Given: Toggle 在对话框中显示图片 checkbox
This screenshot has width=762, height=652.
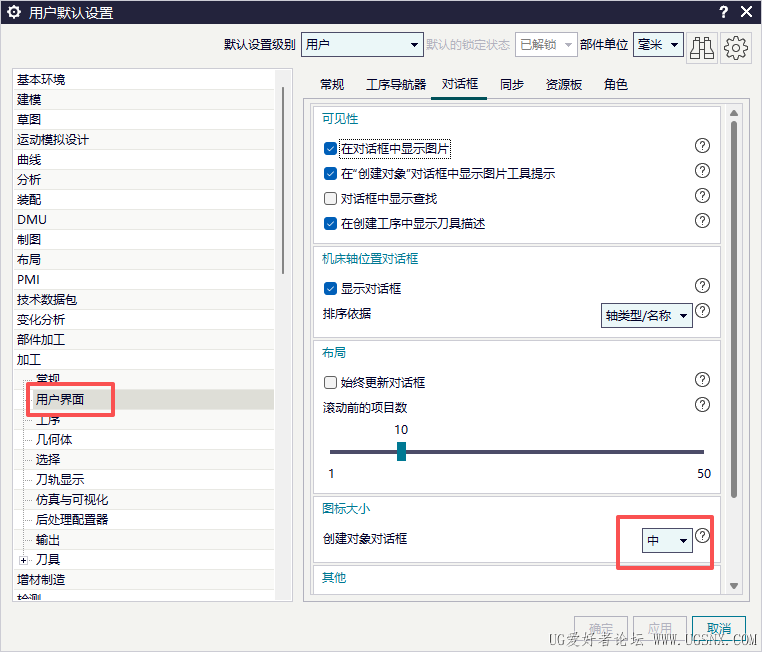Looking at the screenshot, I should [x=330, y=148].
